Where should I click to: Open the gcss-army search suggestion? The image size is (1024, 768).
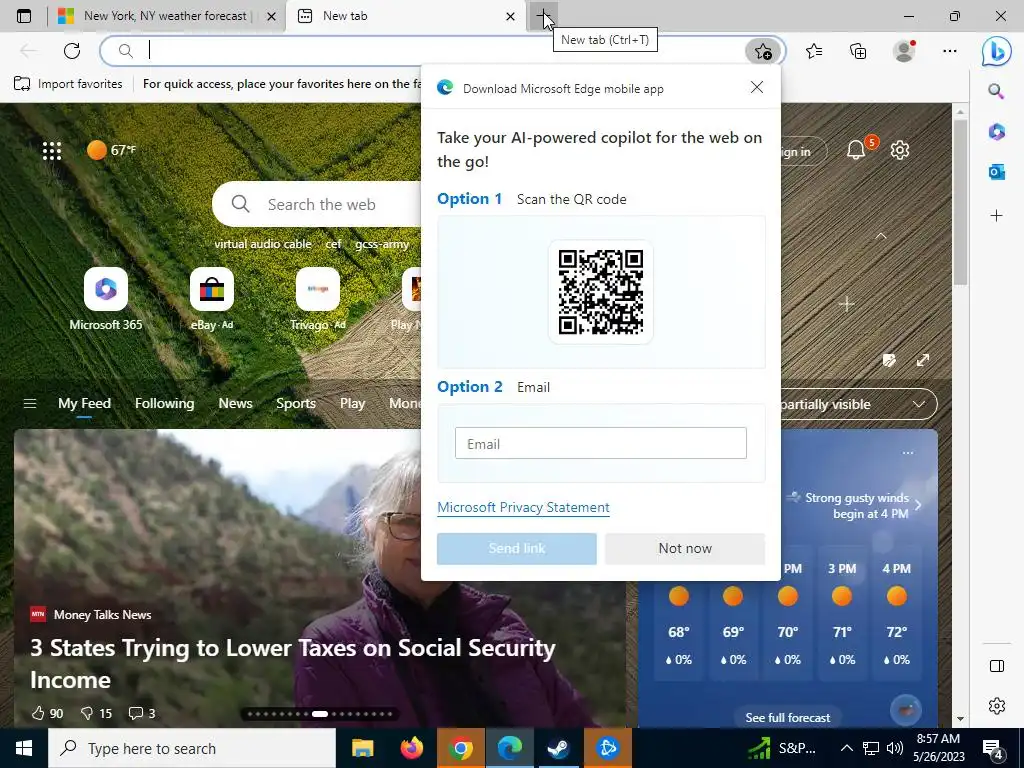tap(382, 244)
